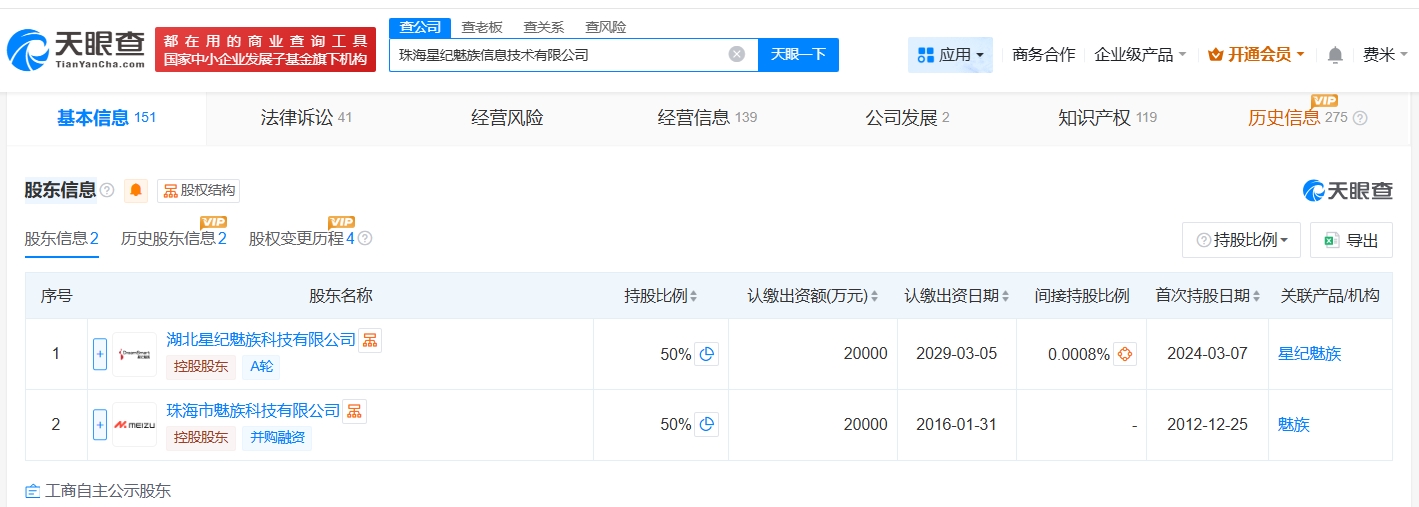Clear search box with the X icon
The width and height of the screenshot is (1419, 507).
click(737, 55)
